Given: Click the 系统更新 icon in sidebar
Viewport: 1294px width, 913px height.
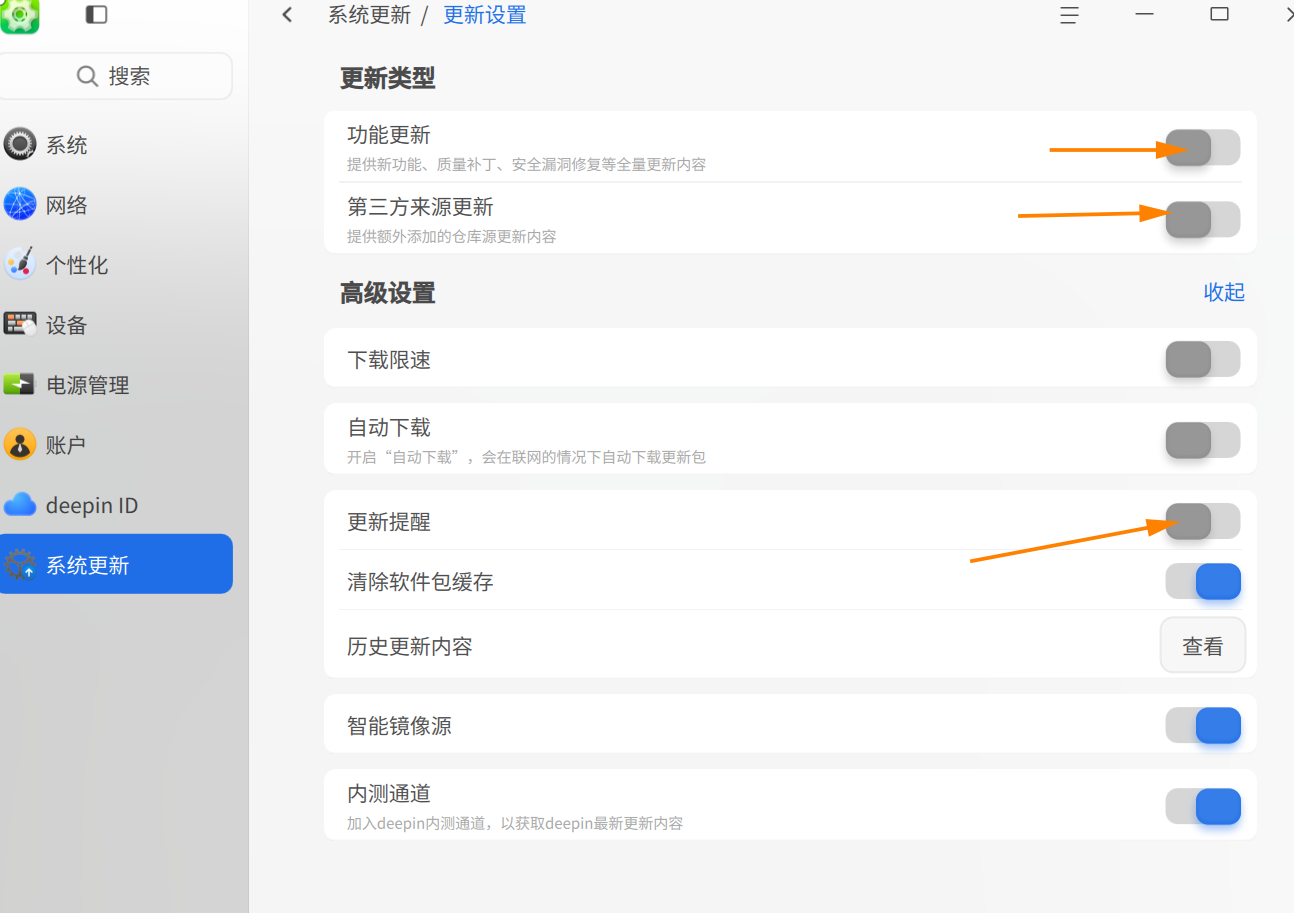Looking at the screenshot, I should click(x=20, y=565).
